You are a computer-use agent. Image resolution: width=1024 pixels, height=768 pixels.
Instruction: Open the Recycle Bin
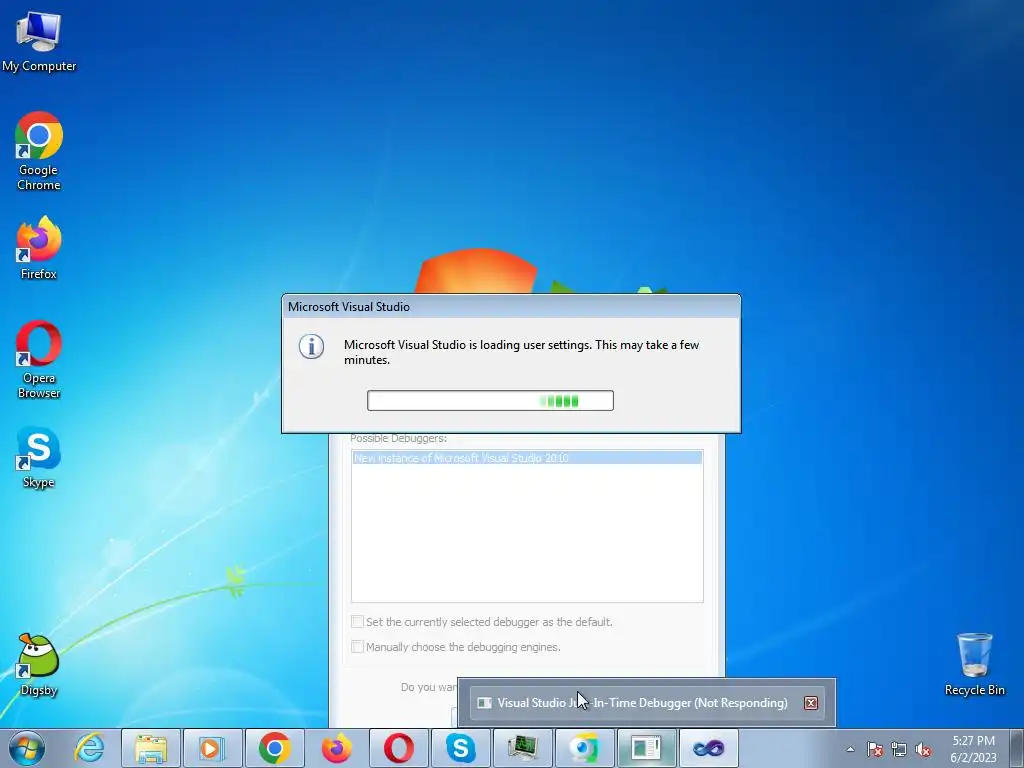[x=974, y=664]
